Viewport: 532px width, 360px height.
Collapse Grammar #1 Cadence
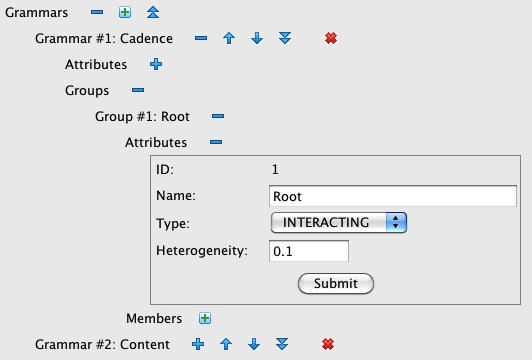[x=201, y=38]
